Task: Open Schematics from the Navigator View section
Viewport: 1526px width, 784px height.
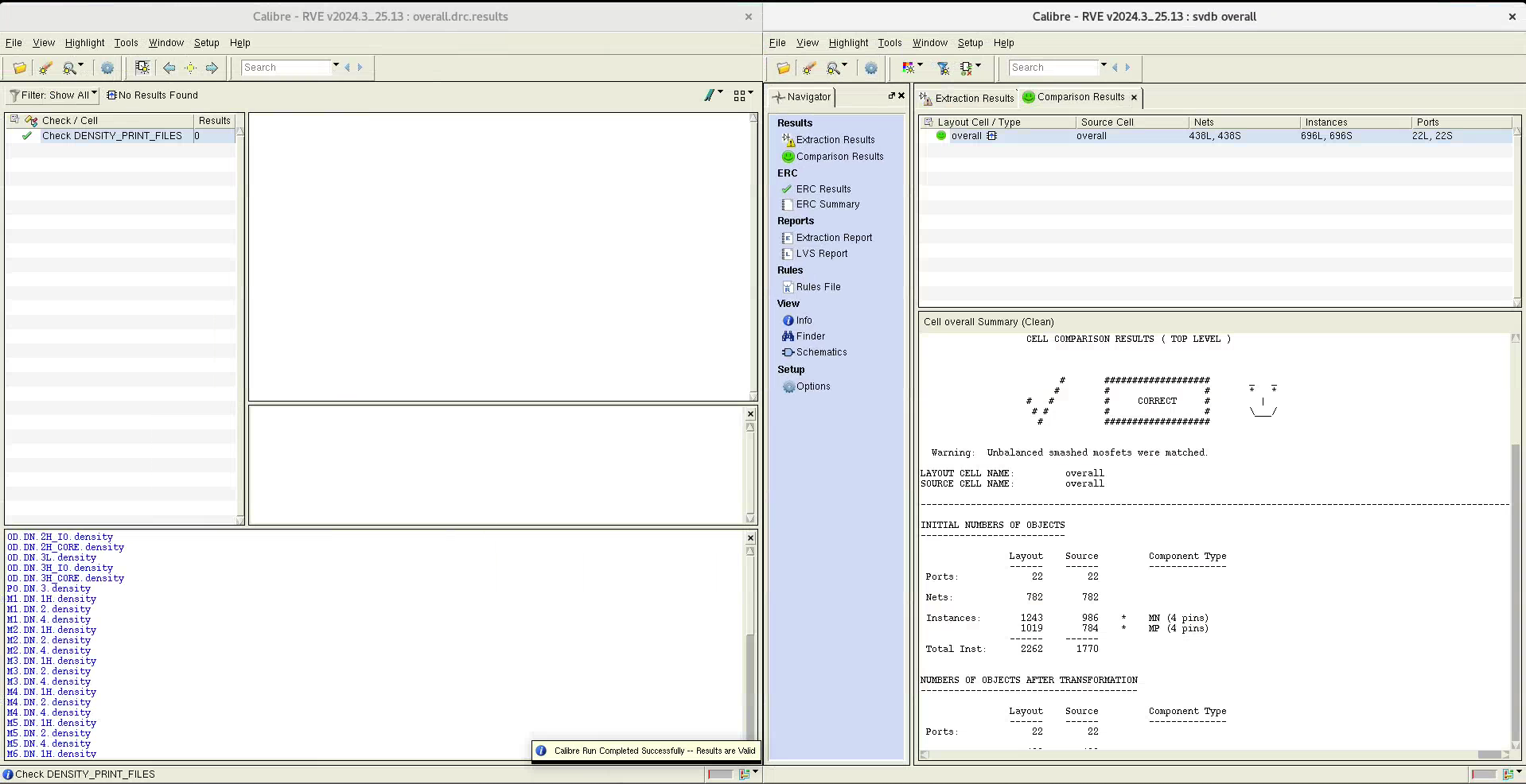Action: [x=821, y=352]
